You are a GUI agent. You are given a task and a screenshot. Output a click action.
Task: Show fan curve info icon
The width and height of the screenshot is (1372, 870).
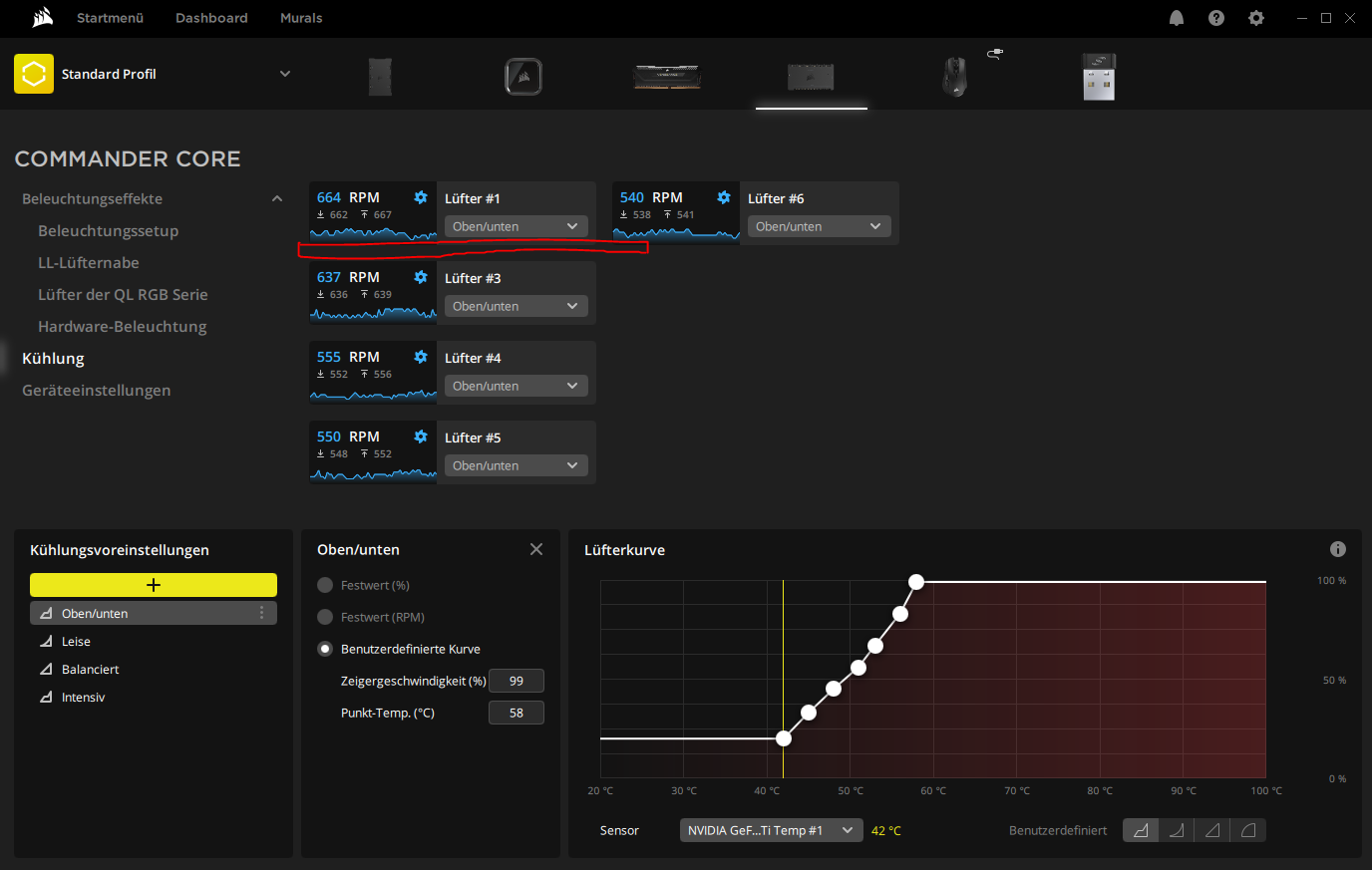1338,549
